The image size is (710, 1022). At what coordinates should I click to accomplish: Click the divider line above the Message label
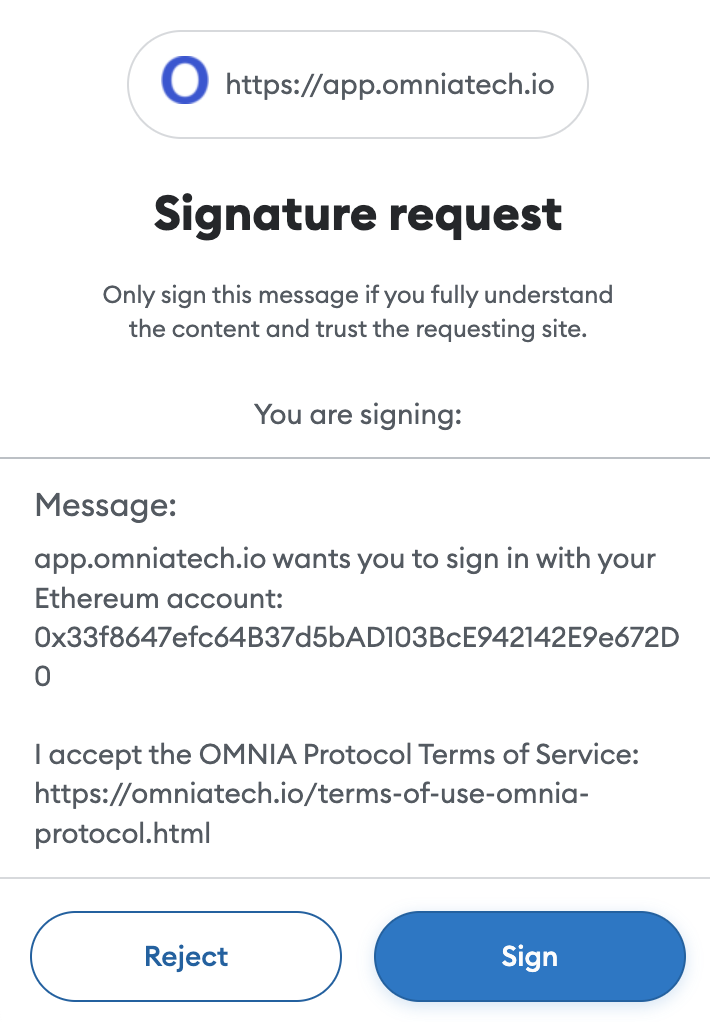355,458
